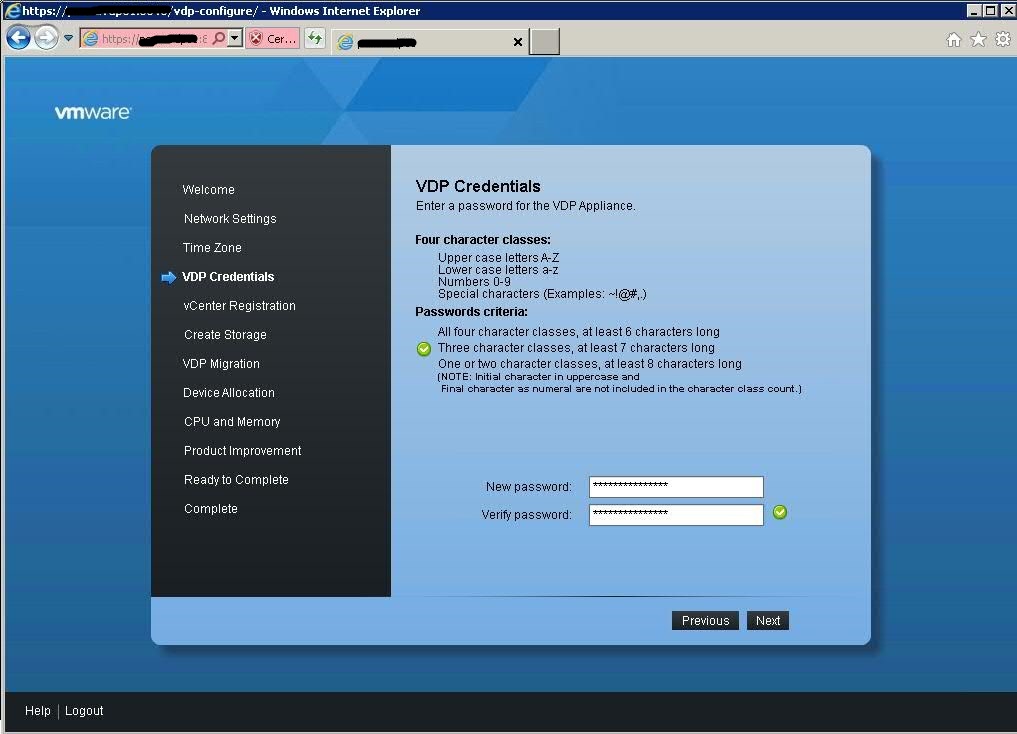
Task: Click 'Special characters (Examples' line
Action: click(x=542, y=294)
